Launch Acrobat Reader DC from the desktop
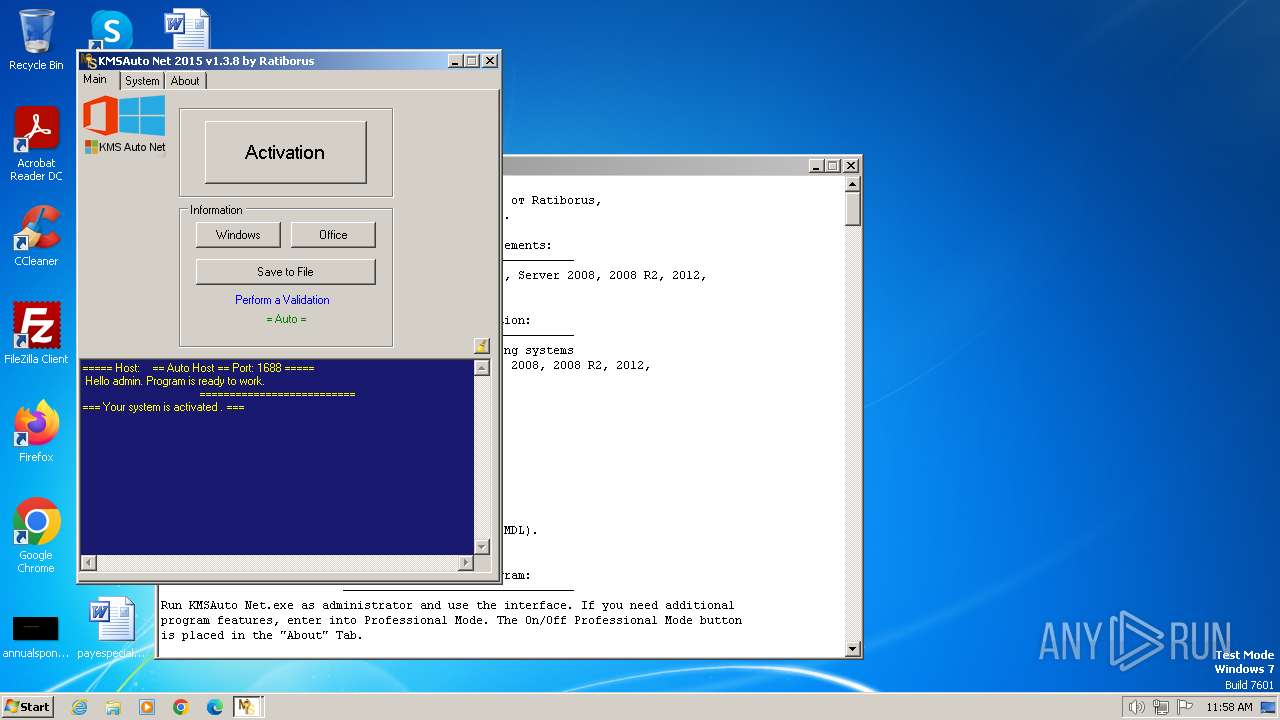 click(x=36, y=145)
